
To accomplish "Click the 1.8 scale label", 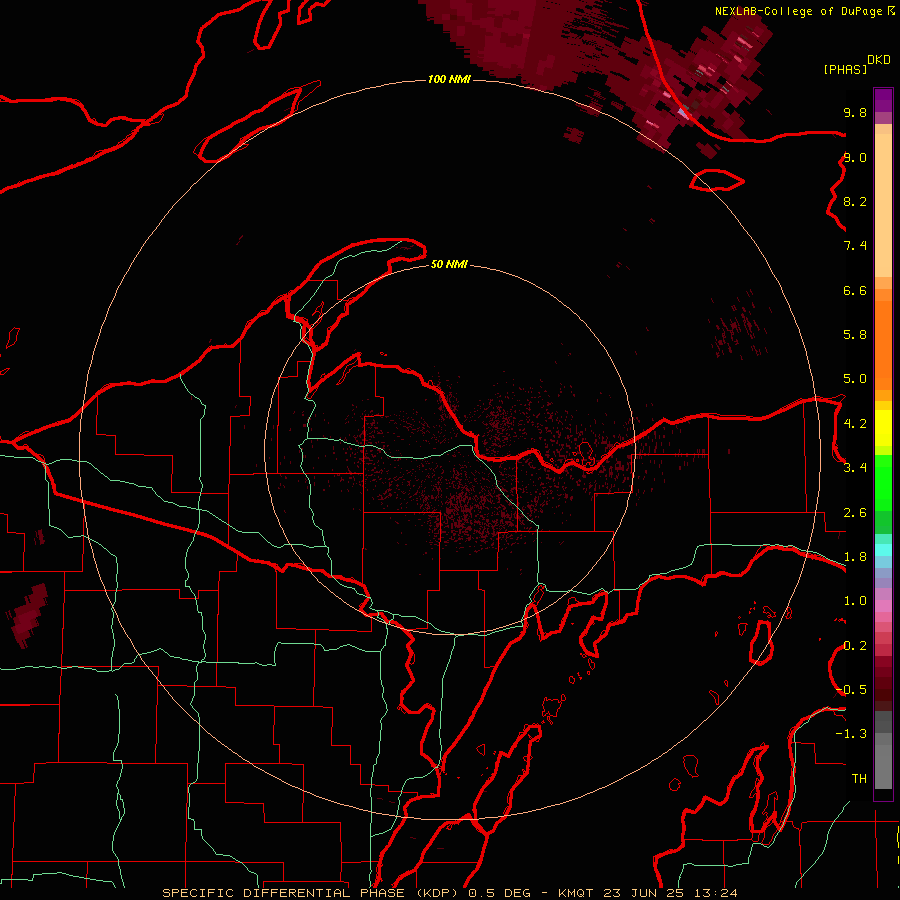I will pyautogui.click(x=855, y=557).
